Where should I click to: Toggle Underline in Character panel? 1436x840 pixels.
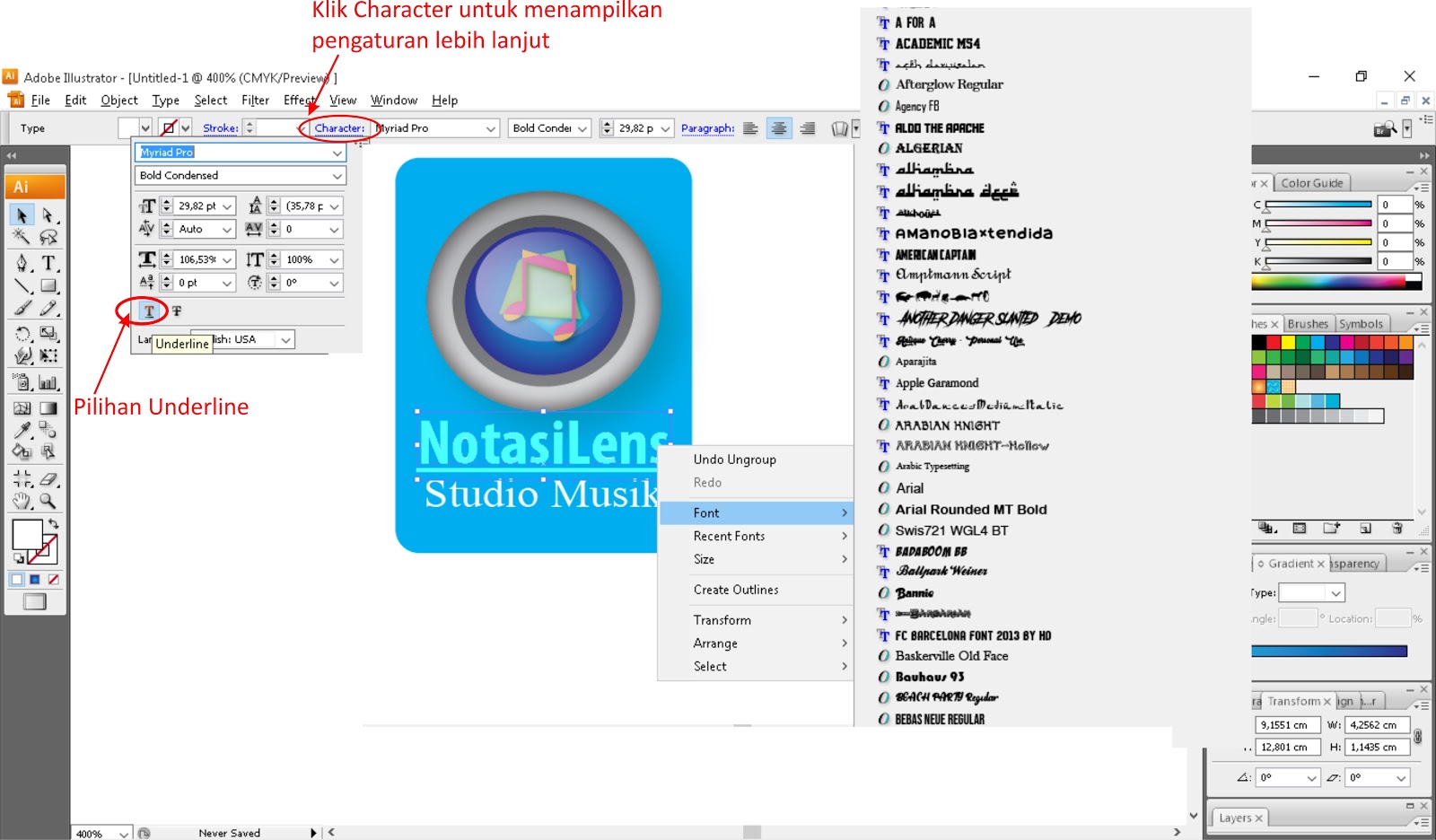(149, 311)
